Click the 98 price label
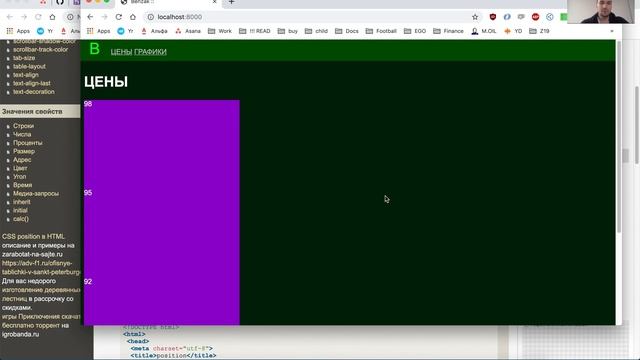 pos(88,104)
